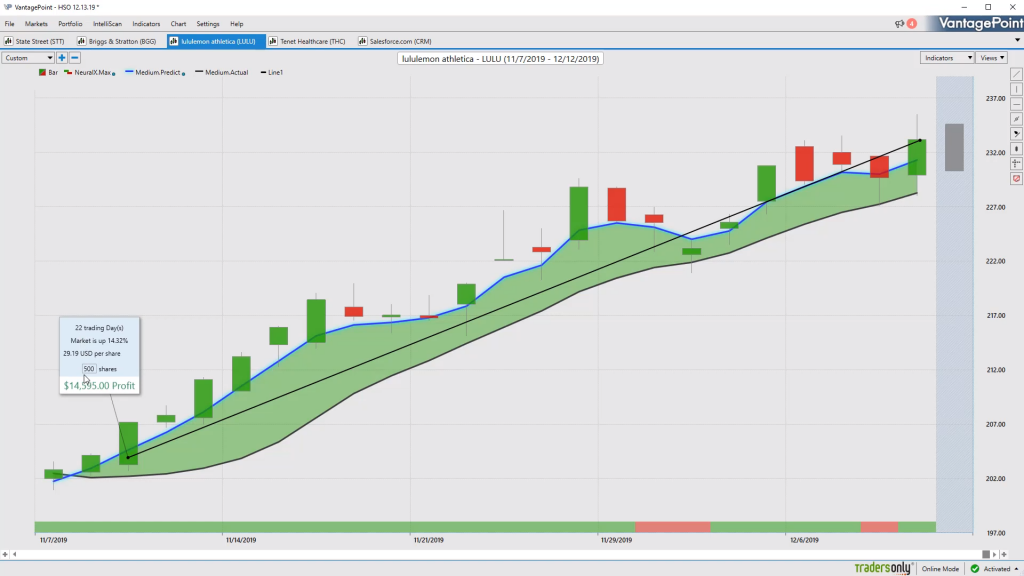Click the scroll left arrow on chart scrollbar
This screenshot has width=1024, height=576.
click(14, 554)
